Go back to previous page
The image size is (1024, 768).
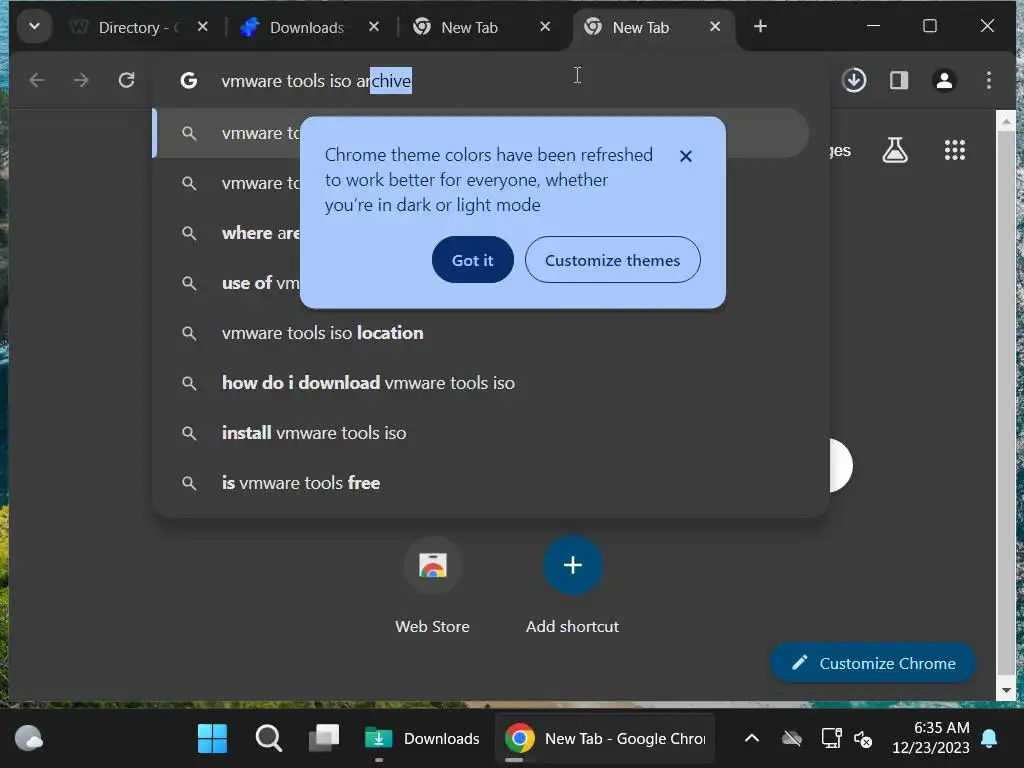pos(37,80)
